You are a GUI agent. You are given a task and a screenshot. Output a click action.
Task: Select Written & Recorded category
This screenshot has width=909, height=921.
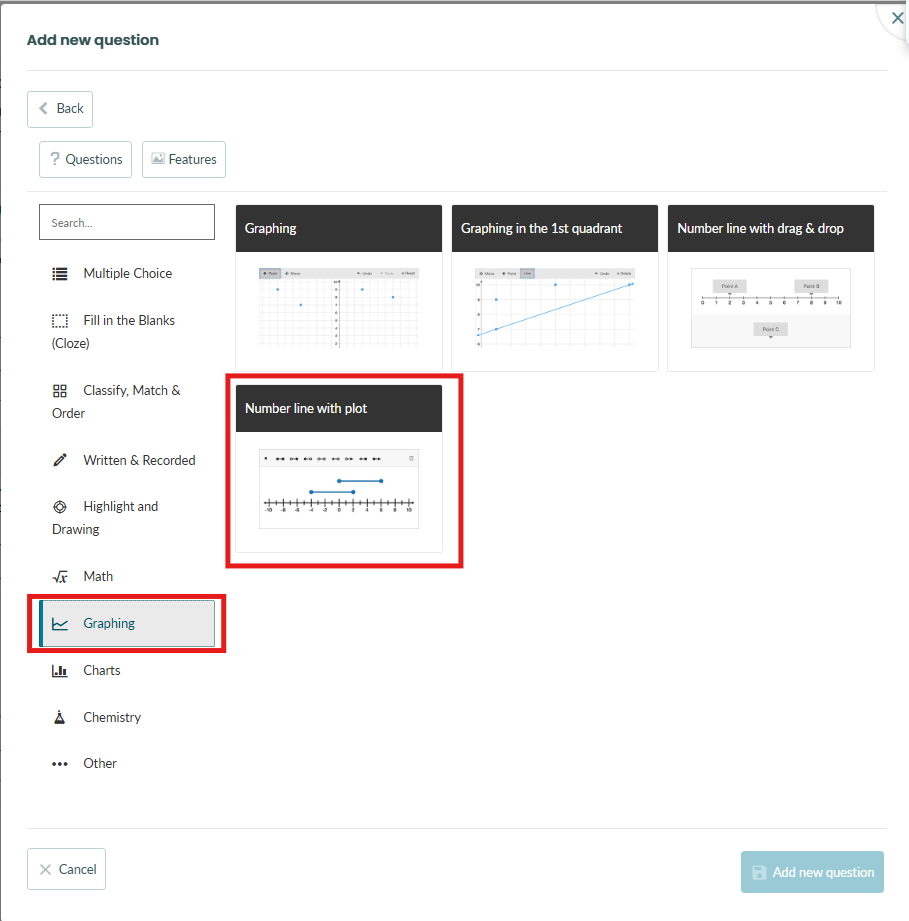click(x=127, y=460)
